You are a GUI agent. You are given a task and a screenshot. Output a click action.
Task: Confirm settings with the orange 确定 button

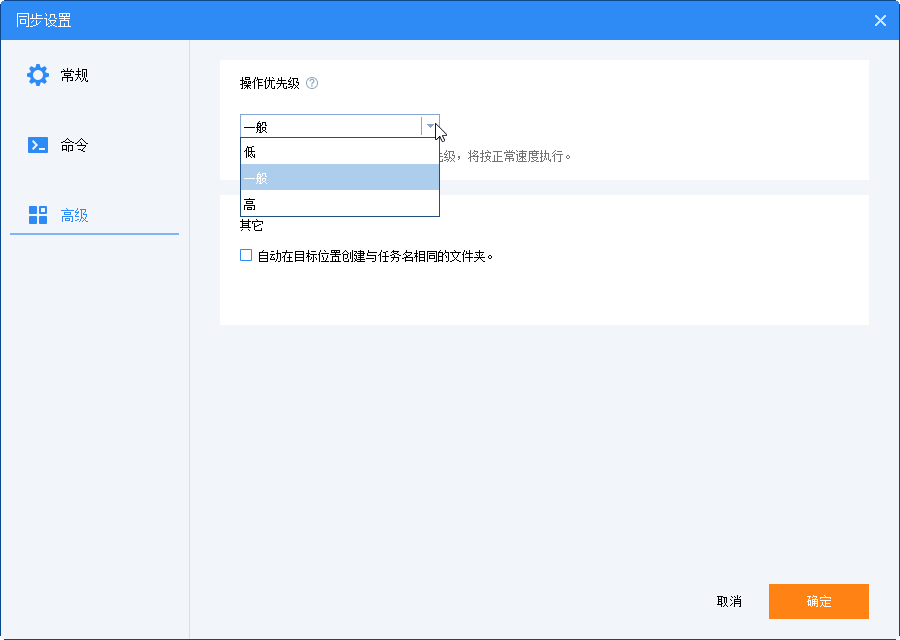(818, 601)
